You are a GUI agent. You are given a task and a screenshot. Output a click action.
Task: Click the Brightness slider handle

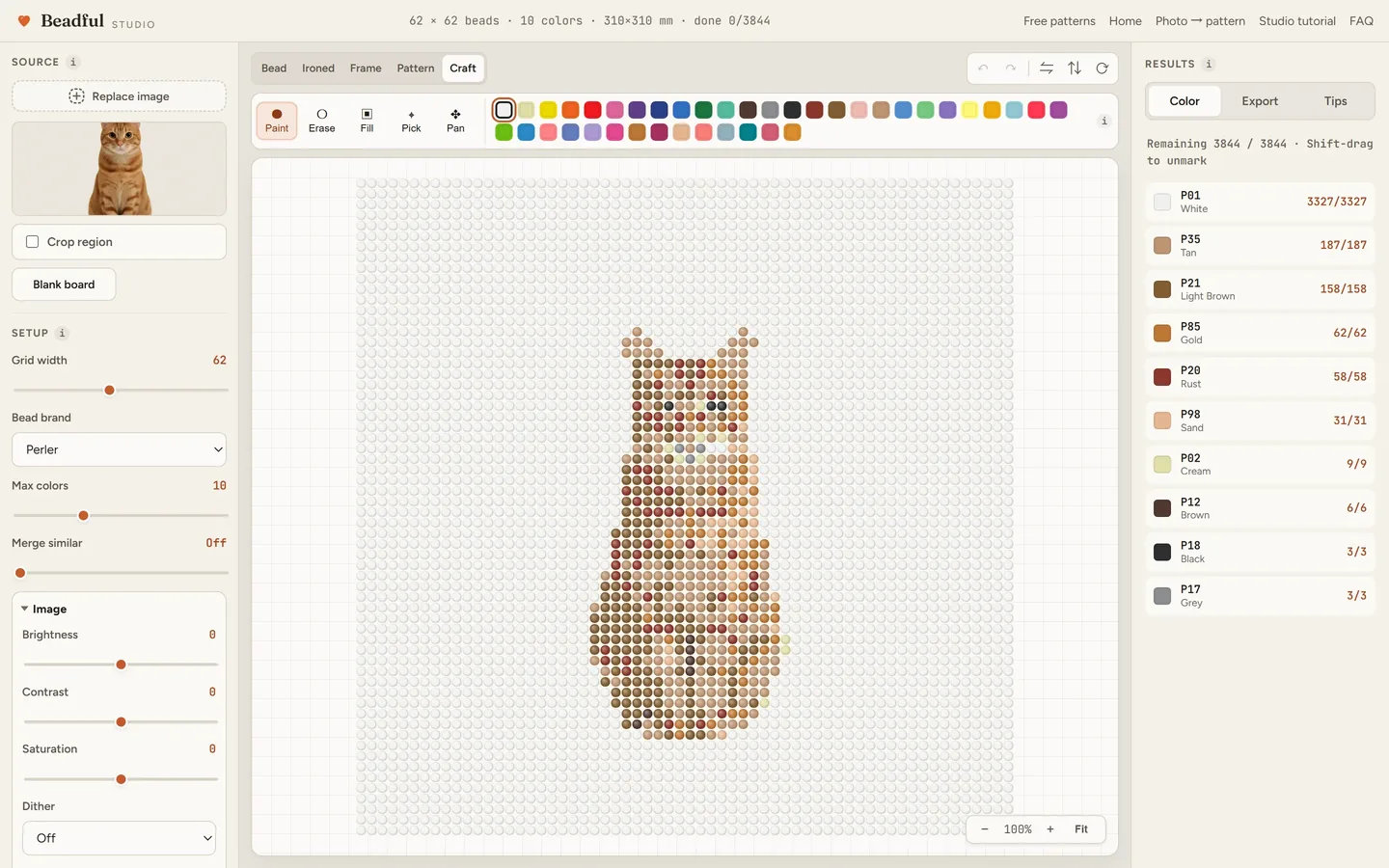[x=121, y=665]
